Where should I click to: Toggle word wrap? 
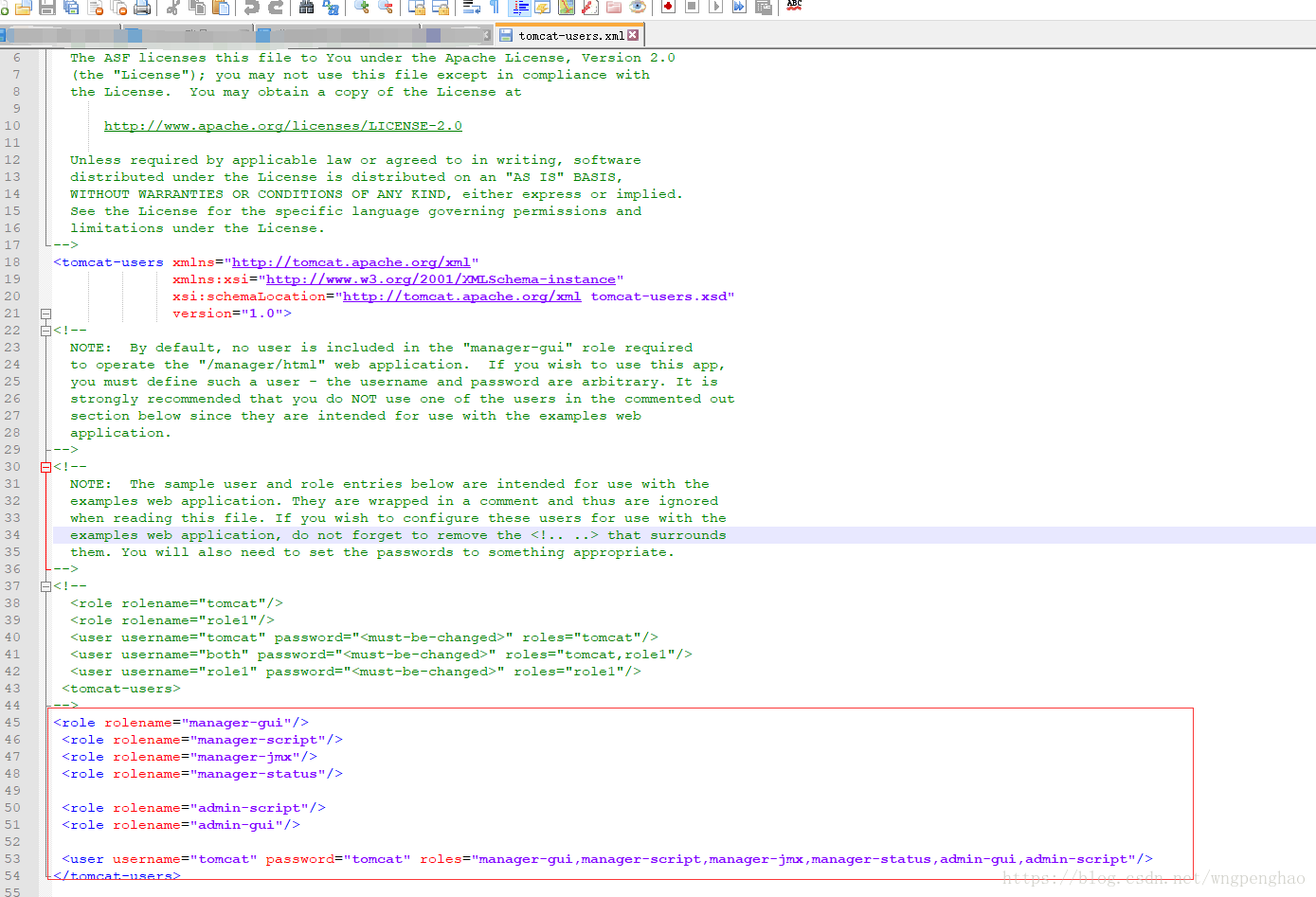pyautogui.click(x=471, y=8)
